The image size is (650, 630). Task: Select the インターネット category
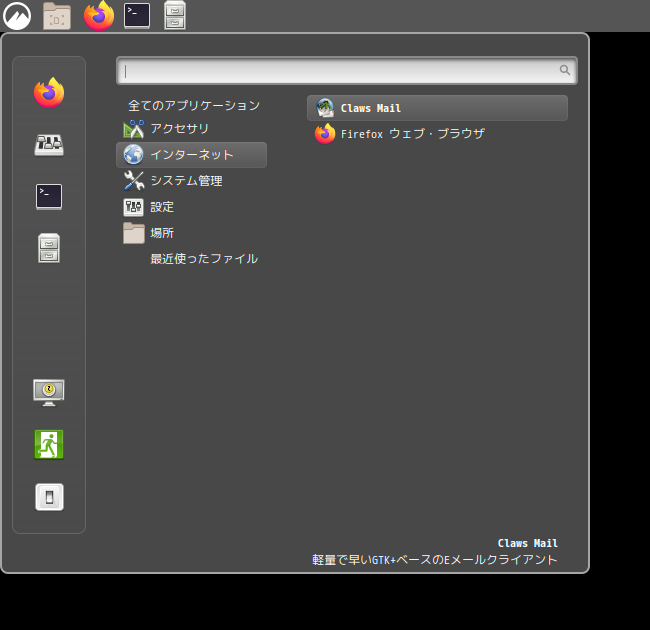tap(192, 155)
